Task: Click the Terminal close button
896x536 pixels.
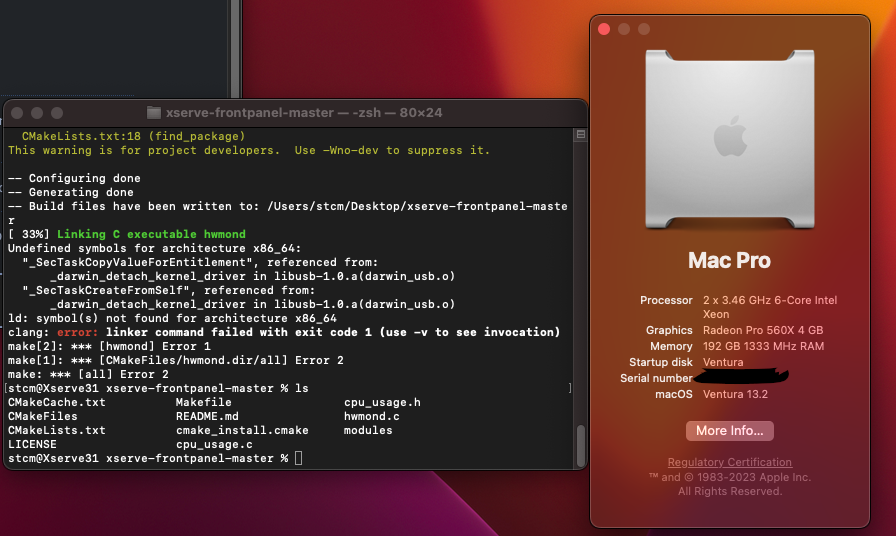Action: click(x=17, y=113)
